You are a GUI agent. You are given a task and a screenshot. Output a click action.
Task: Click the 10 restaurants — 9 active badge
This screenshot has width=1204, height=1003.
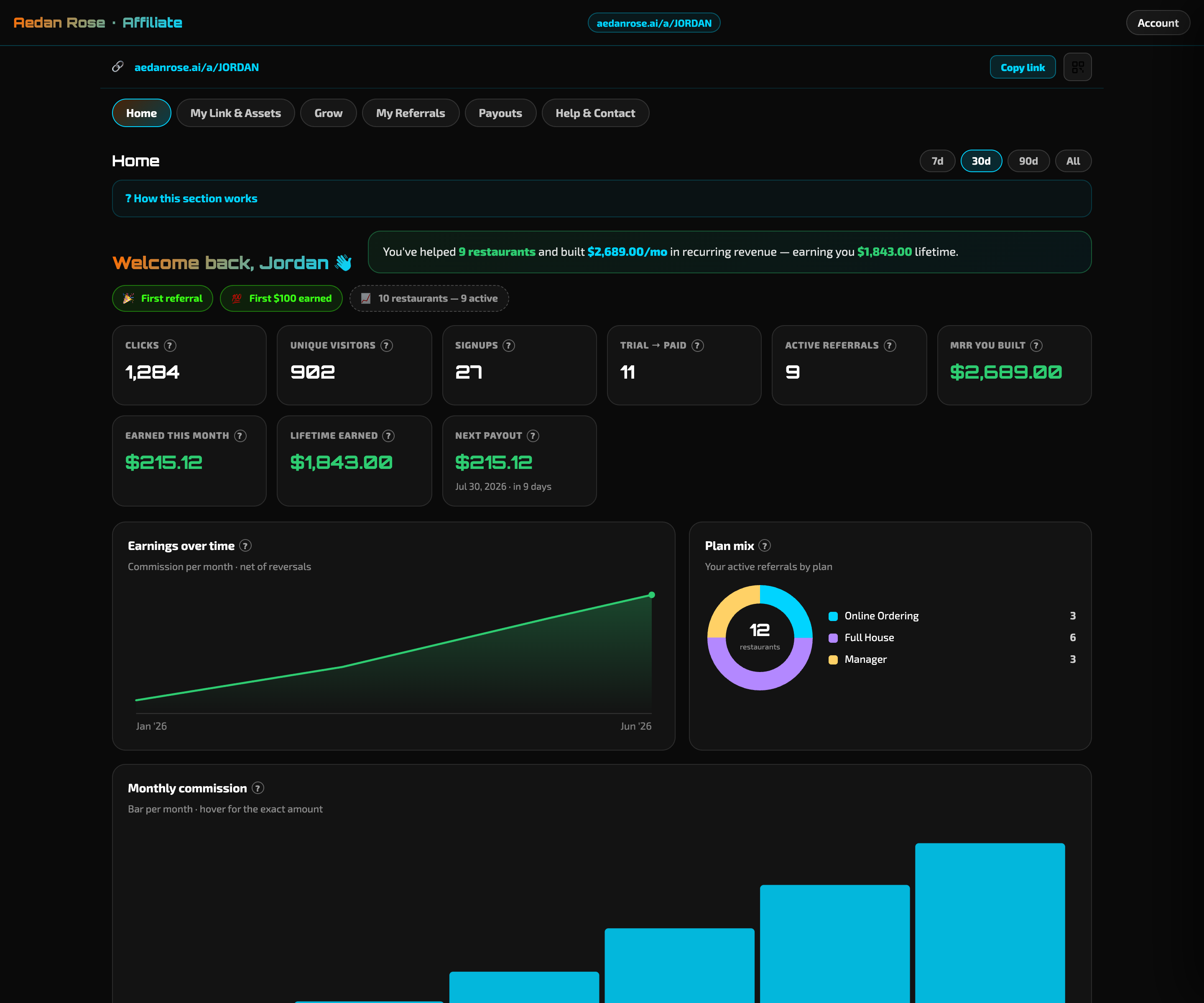click(429, 299)
